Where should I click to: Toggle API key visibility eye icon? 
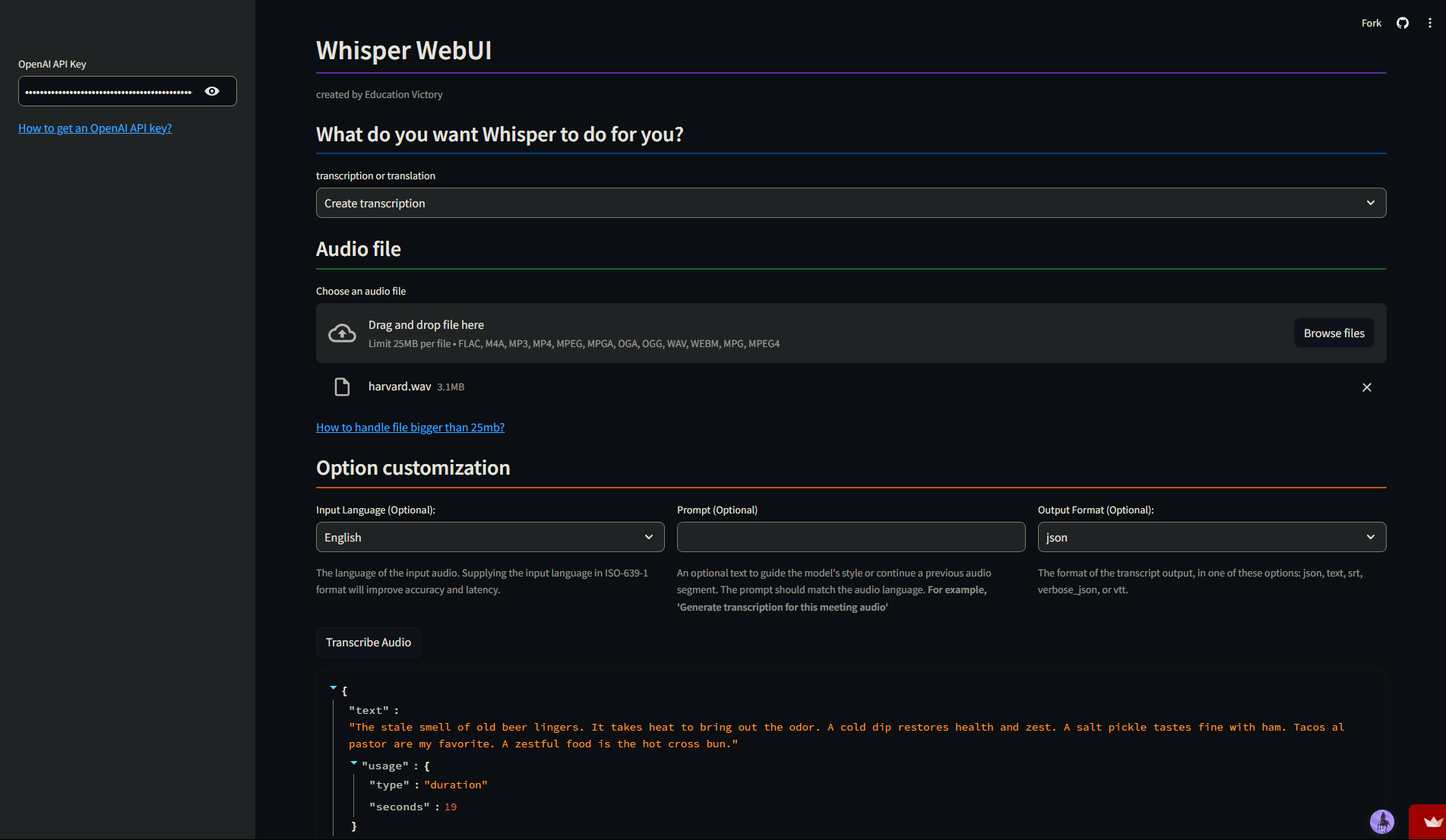coord(212,91)
